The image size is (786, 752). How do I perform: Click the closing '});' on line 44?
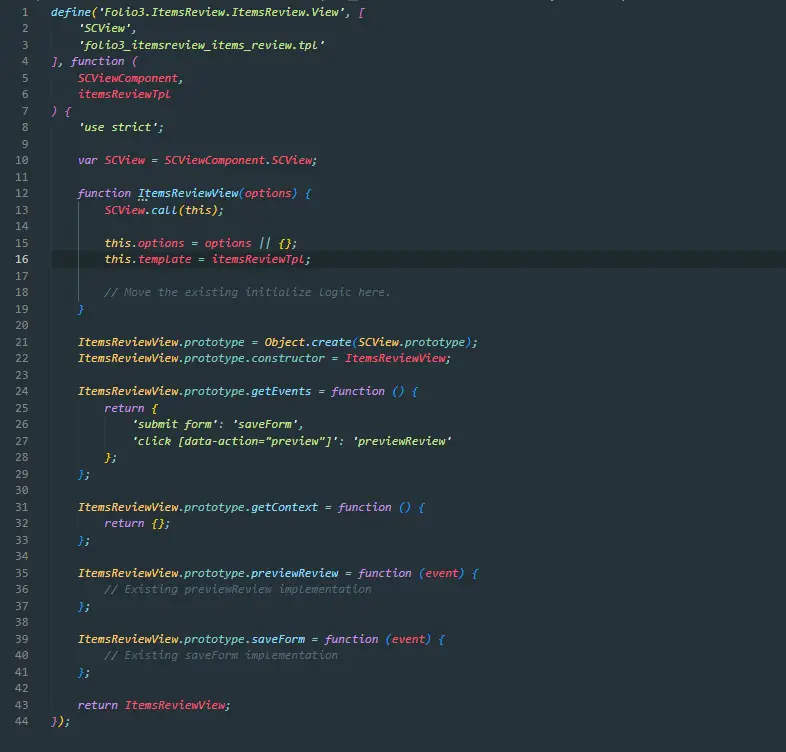click(60, 721)
